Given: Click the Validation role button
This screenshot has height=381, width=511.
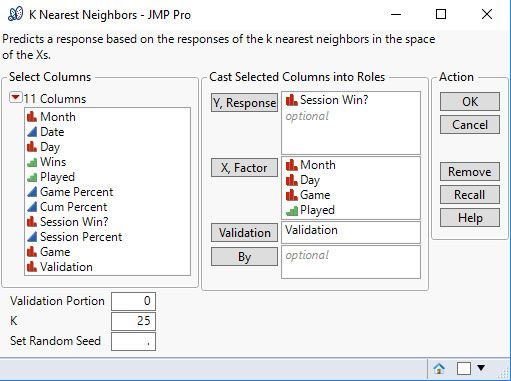Looking at the screenshot, I should coord(244,233).
